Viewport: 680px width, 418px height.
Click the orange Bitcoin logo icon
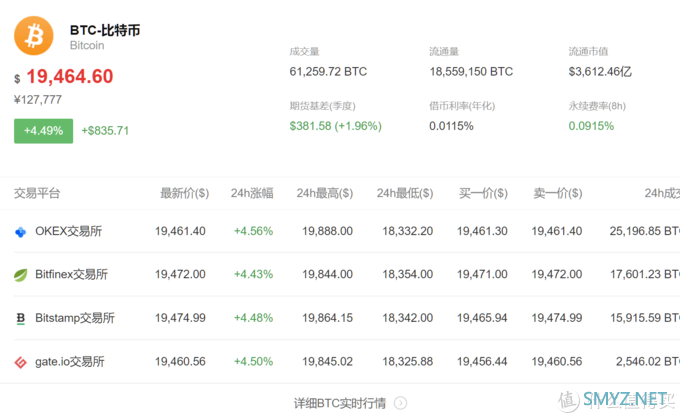pyautogui.click(x=34, y=36)
